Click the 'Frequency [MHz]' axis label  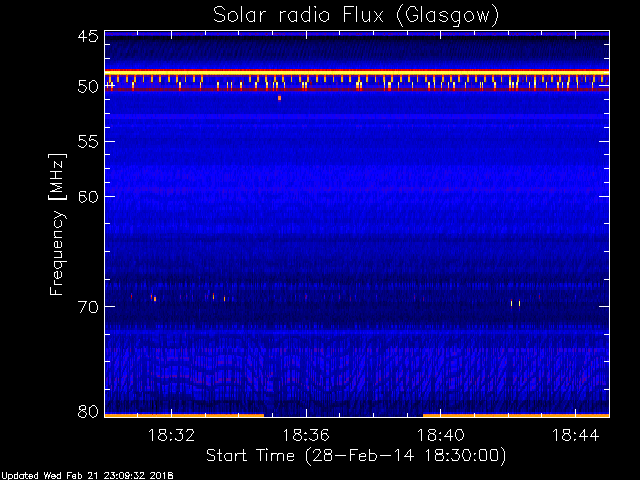coord(57,224)
